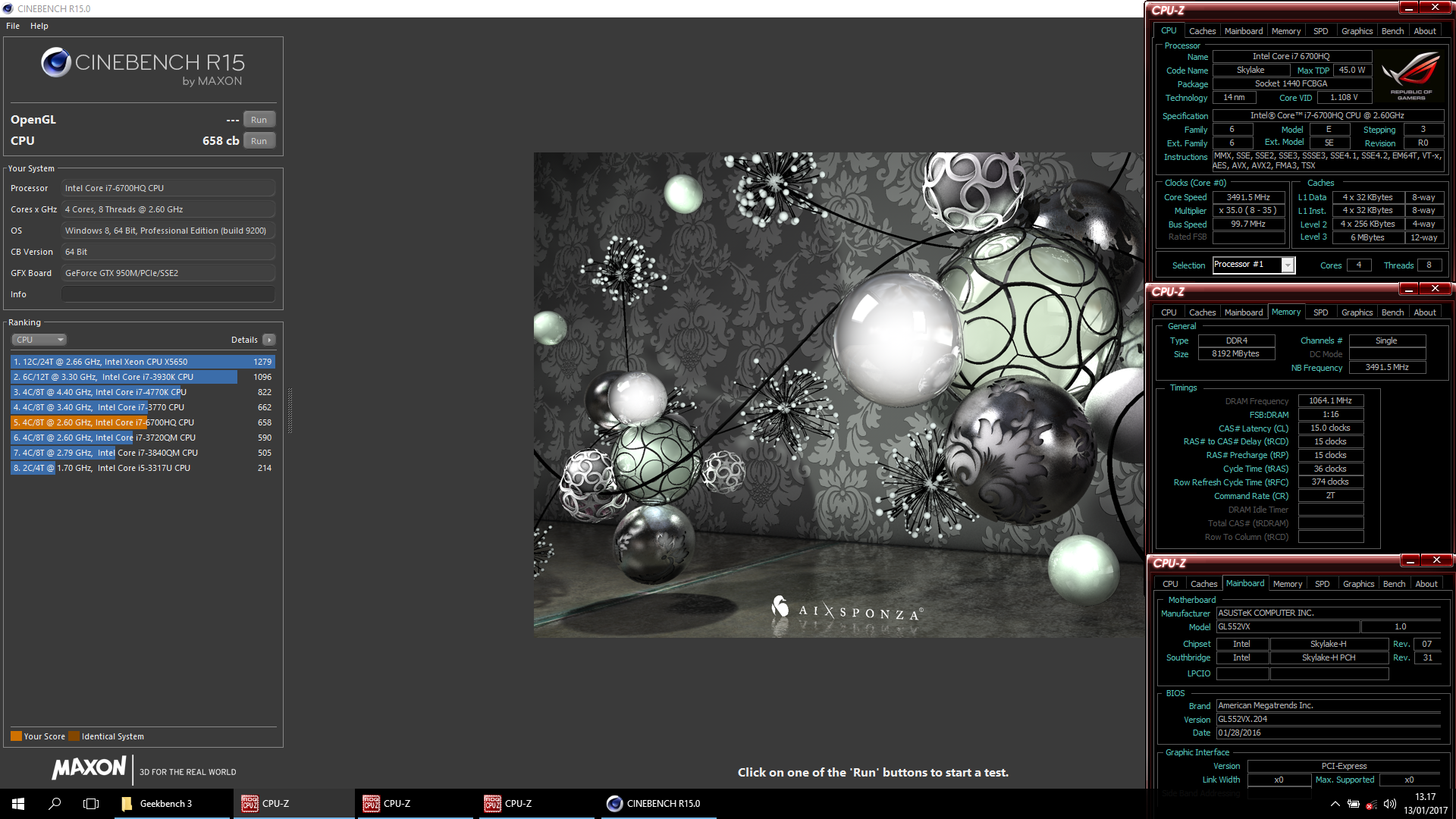Run the CPU benchmark
This screenshot has width=1456, height=819.
(x=259, y=141)
